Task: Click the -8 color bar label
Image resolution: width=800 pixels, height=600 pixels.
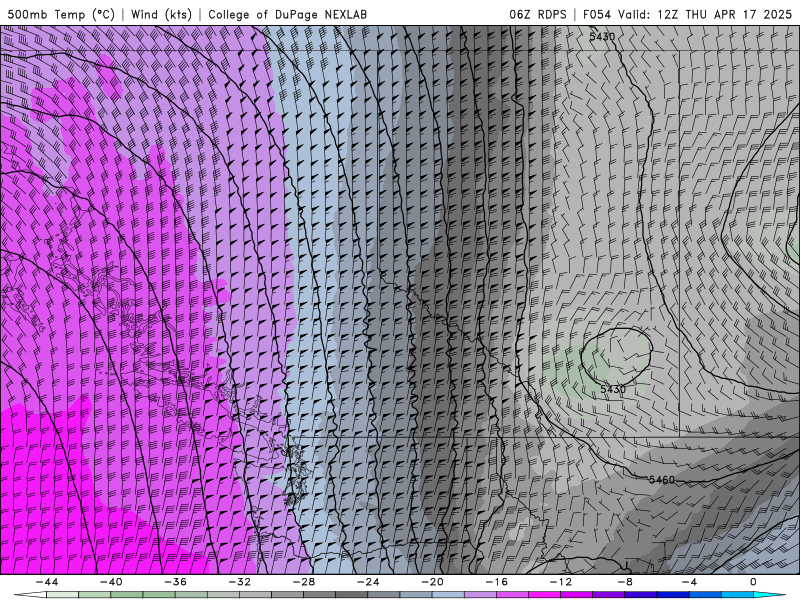Action: (x=625, y=582)
